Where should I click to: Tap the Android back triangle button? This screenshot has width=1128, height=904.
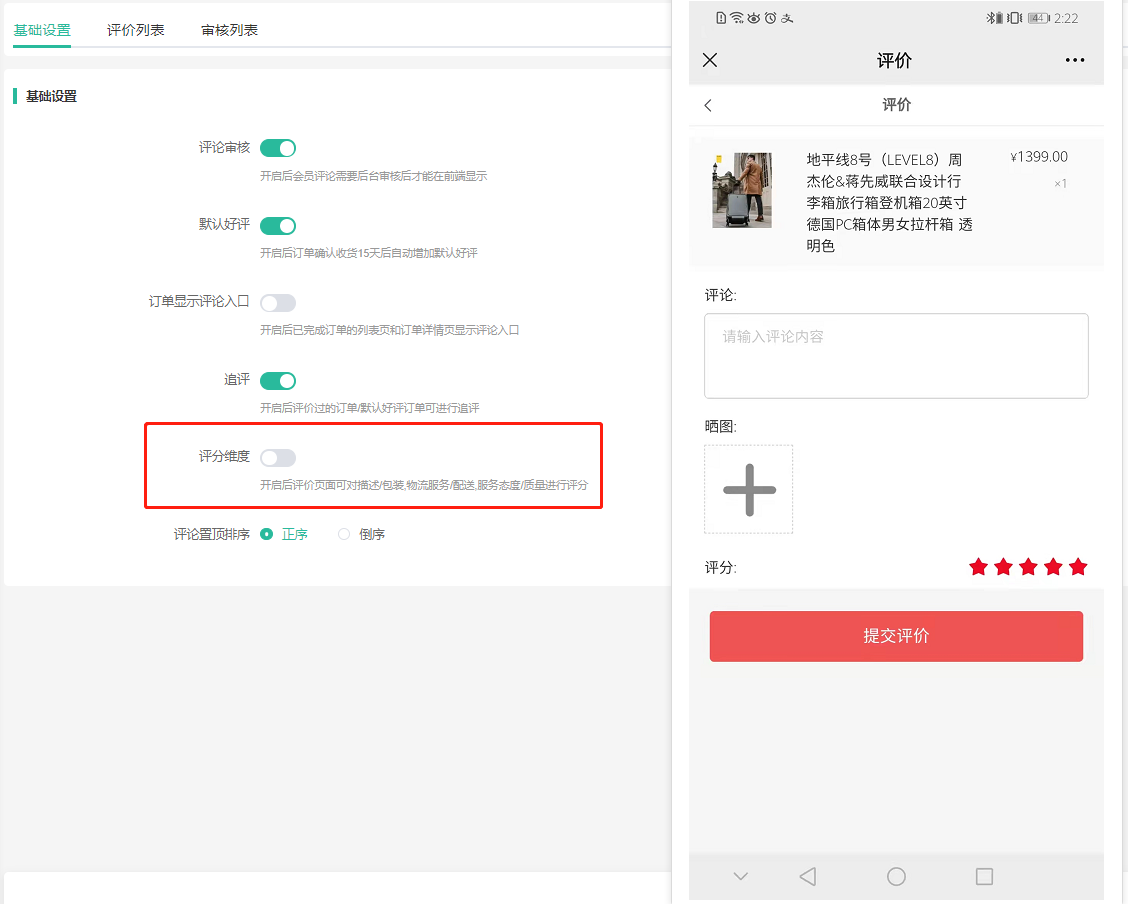(808, 876)
